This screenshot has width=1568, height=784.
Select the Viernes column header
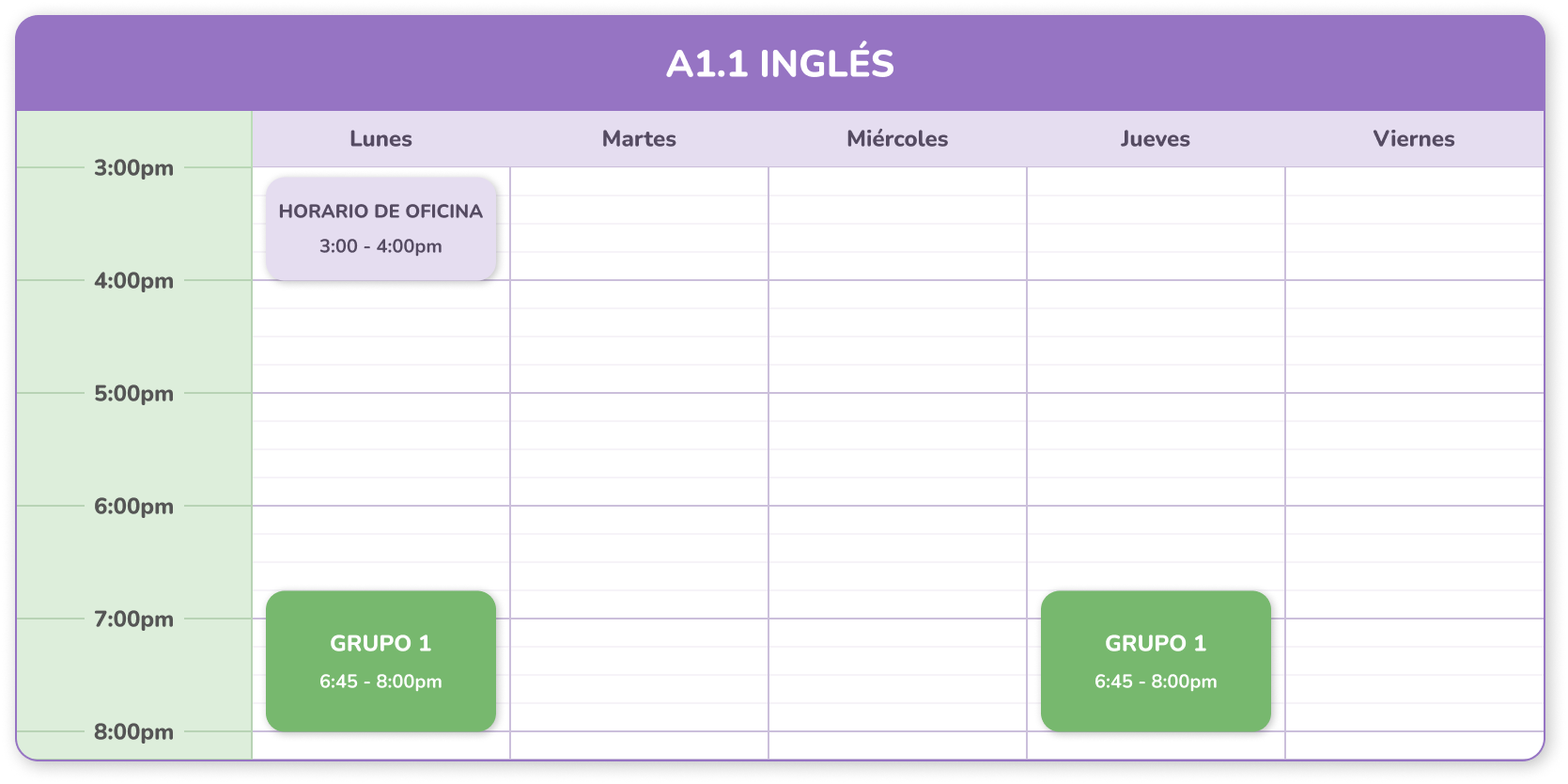point(1413,139)
